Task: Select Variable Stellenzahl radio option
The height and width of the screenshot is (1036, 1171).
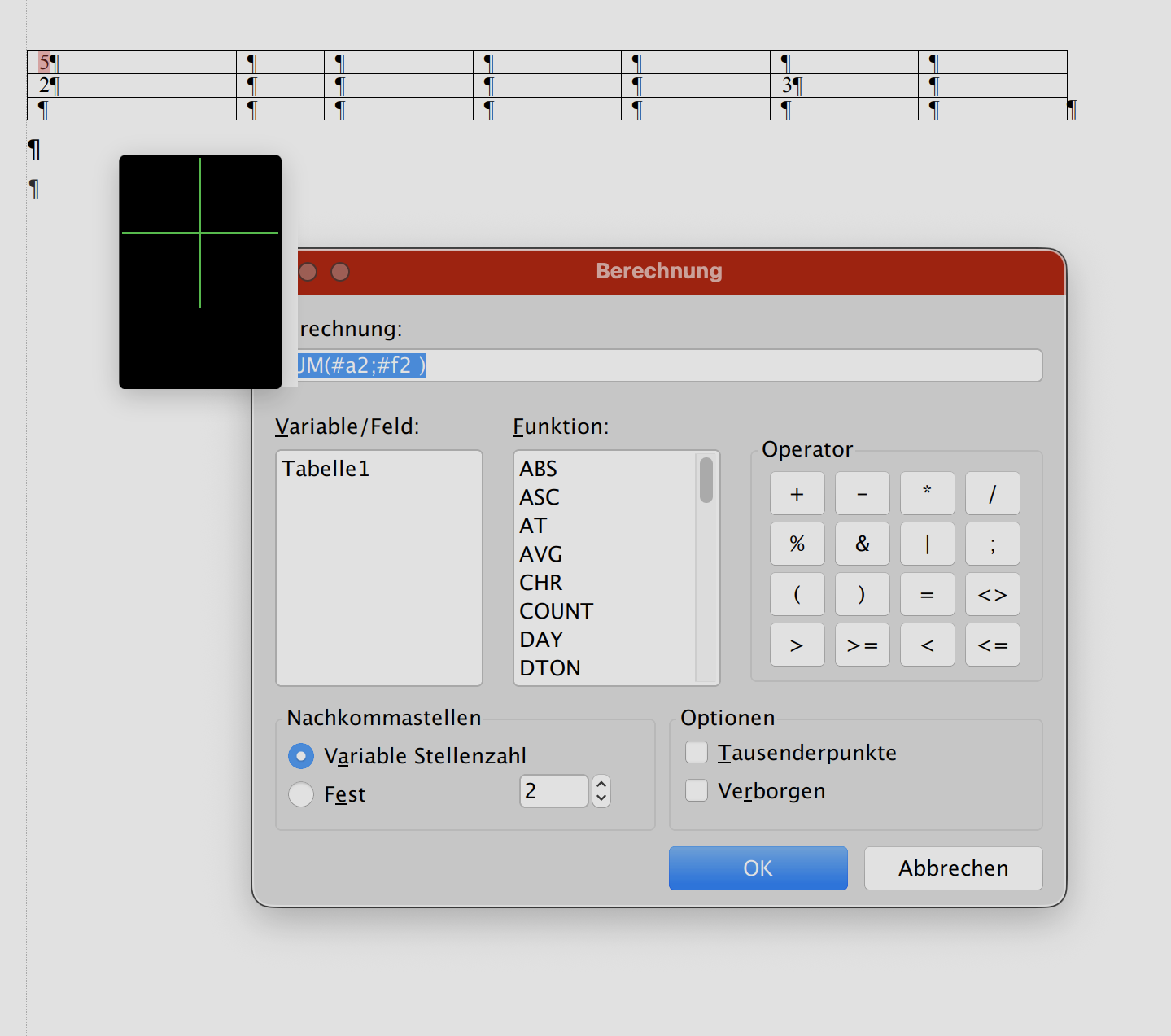Action: (301, 756)
